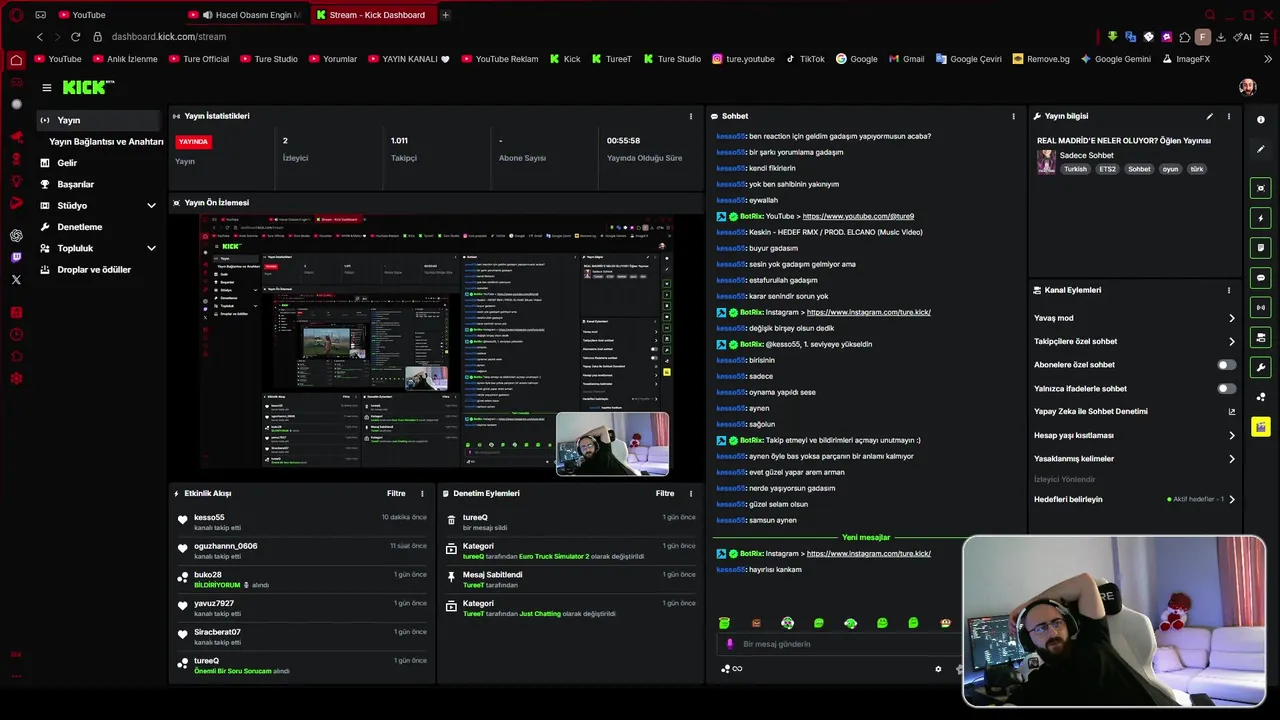Click the note page icon in right toolbar
1280x720 pixels.
point(1260,247)
